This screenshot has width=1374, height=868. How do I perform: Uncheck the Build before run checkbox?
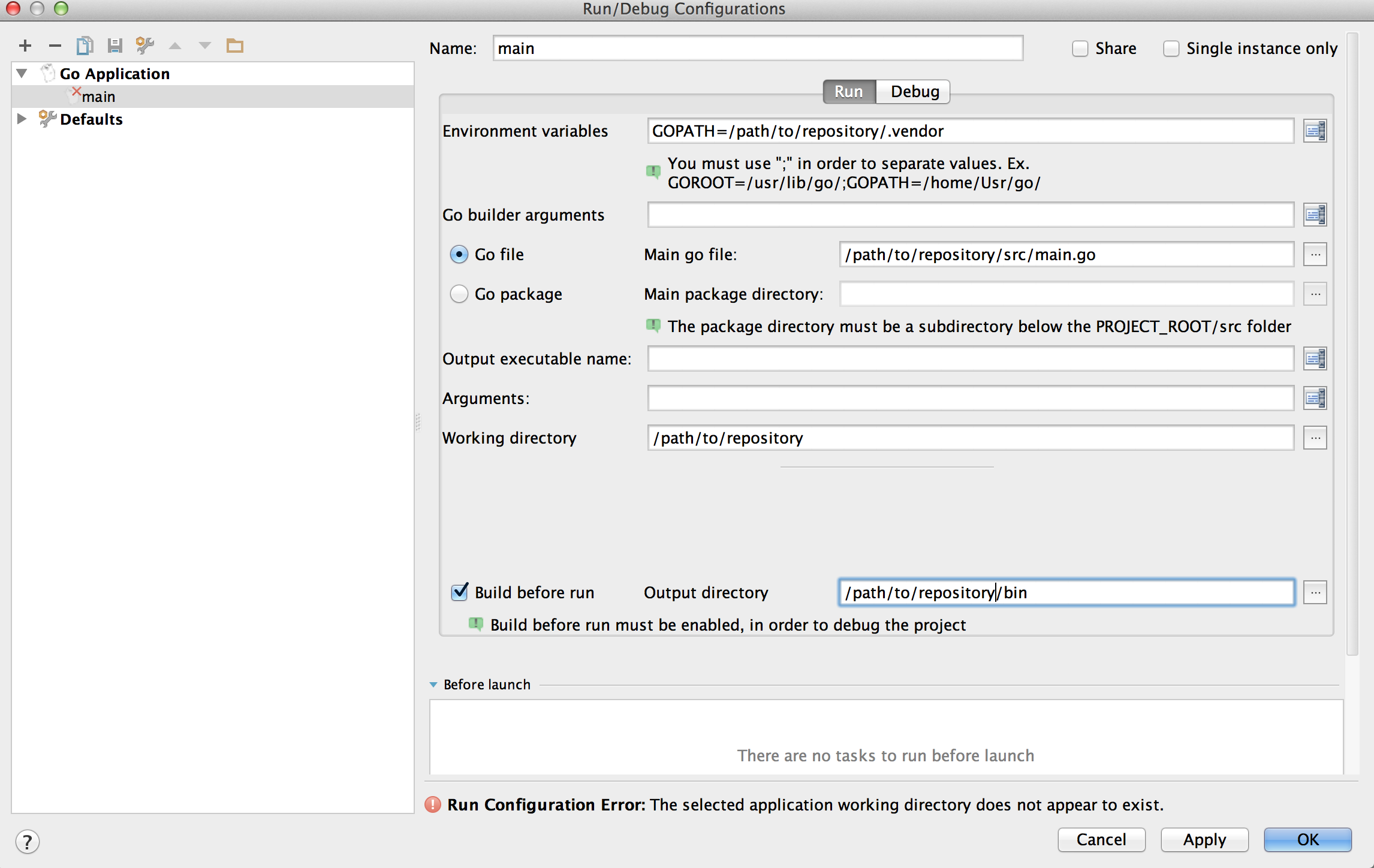[460, 592]
